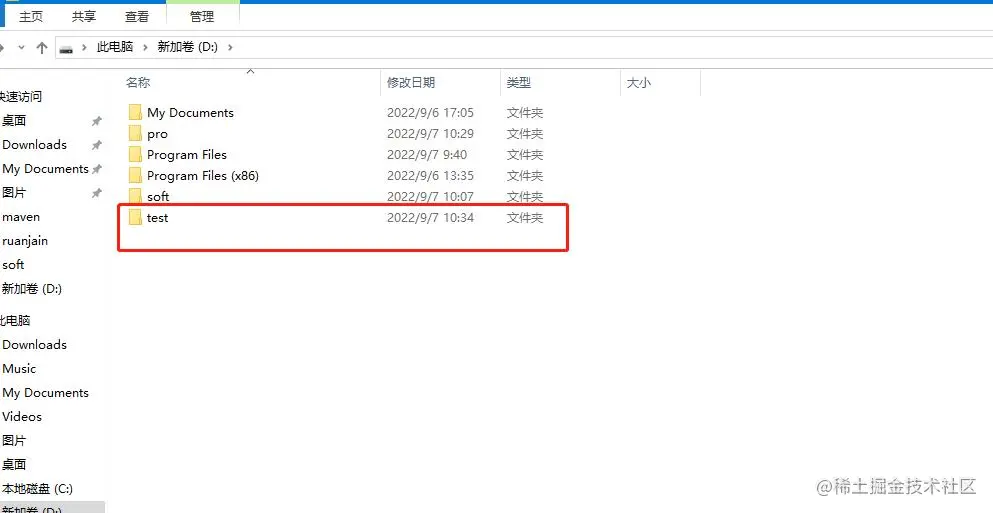993x513 pixels.
Task: Open 图片 under 此电脑
Action: [14, 441]
